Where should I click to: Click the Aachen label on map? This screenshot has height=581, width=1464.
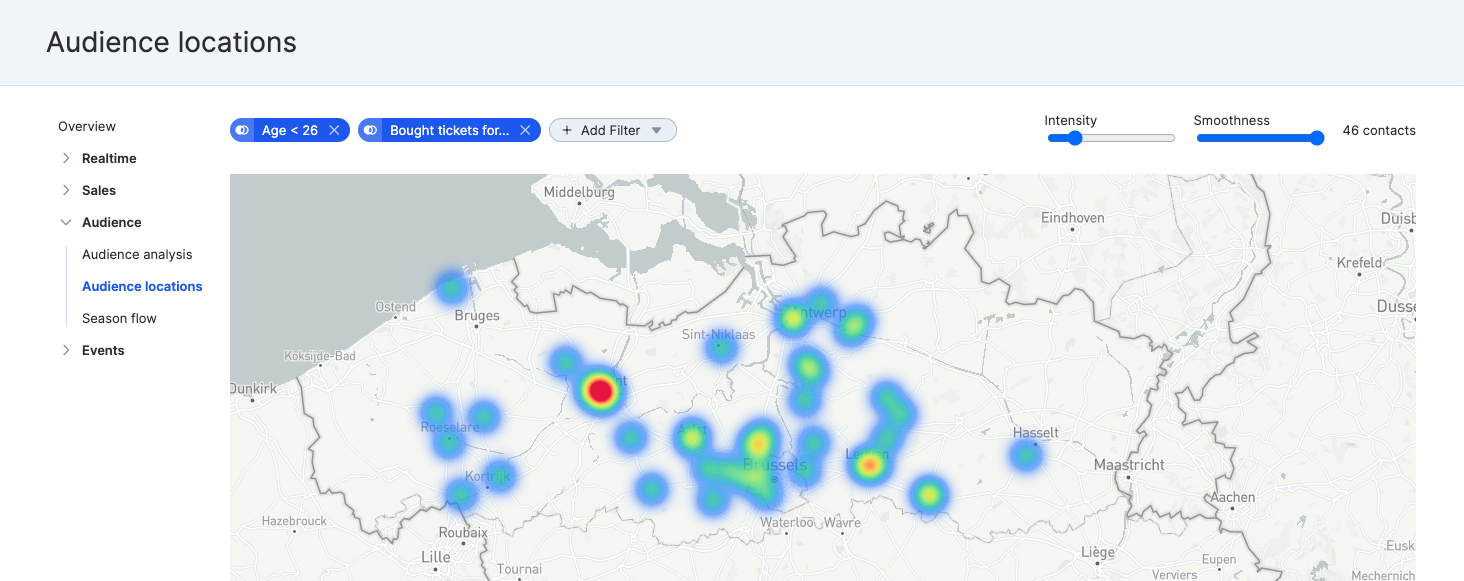tap(1232, 497)
